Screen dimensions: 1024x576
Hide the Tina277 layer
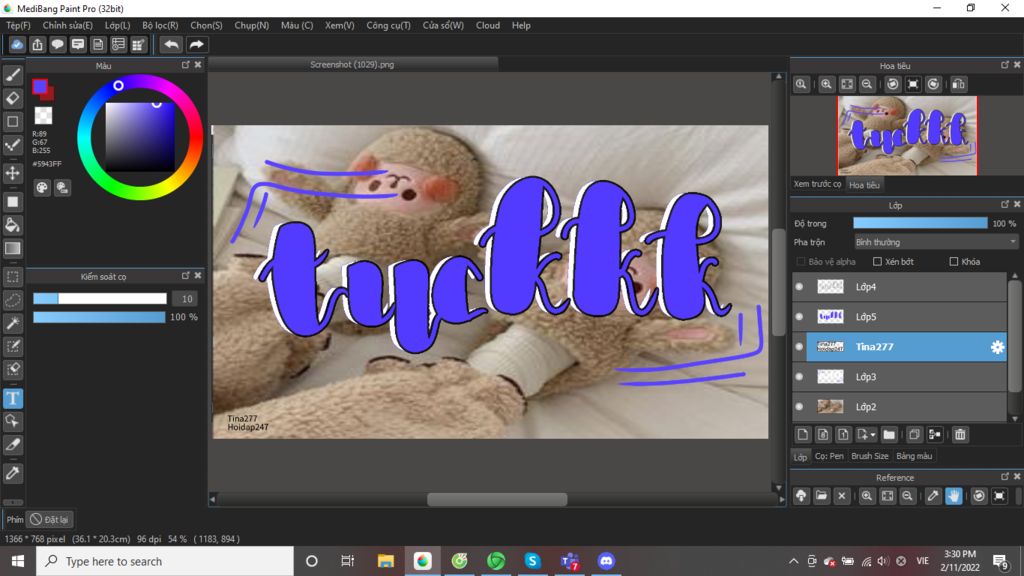click(799, 347)
